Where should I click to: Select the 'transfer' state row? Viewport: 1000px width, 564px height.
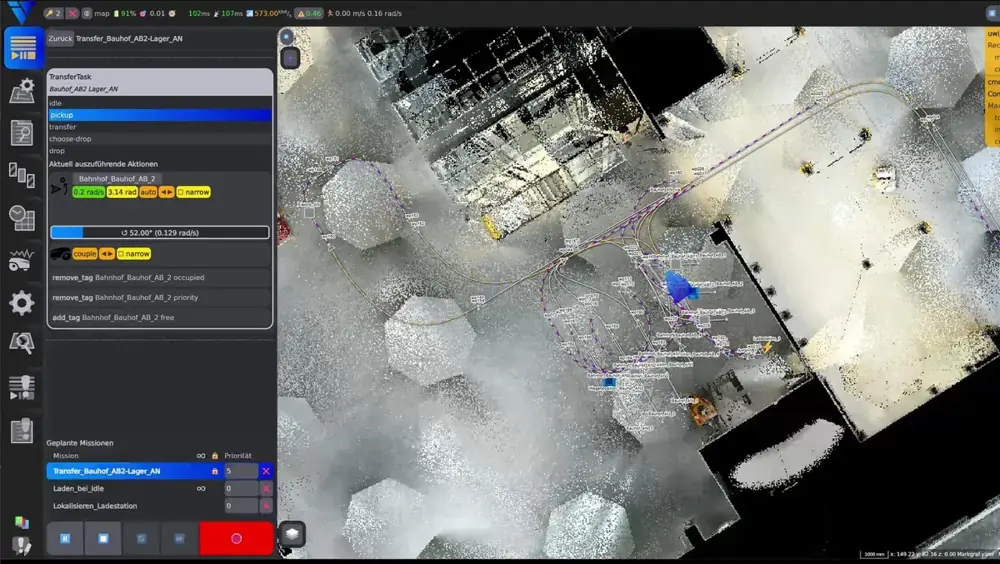pyautogui.click(x=160, y=127)
